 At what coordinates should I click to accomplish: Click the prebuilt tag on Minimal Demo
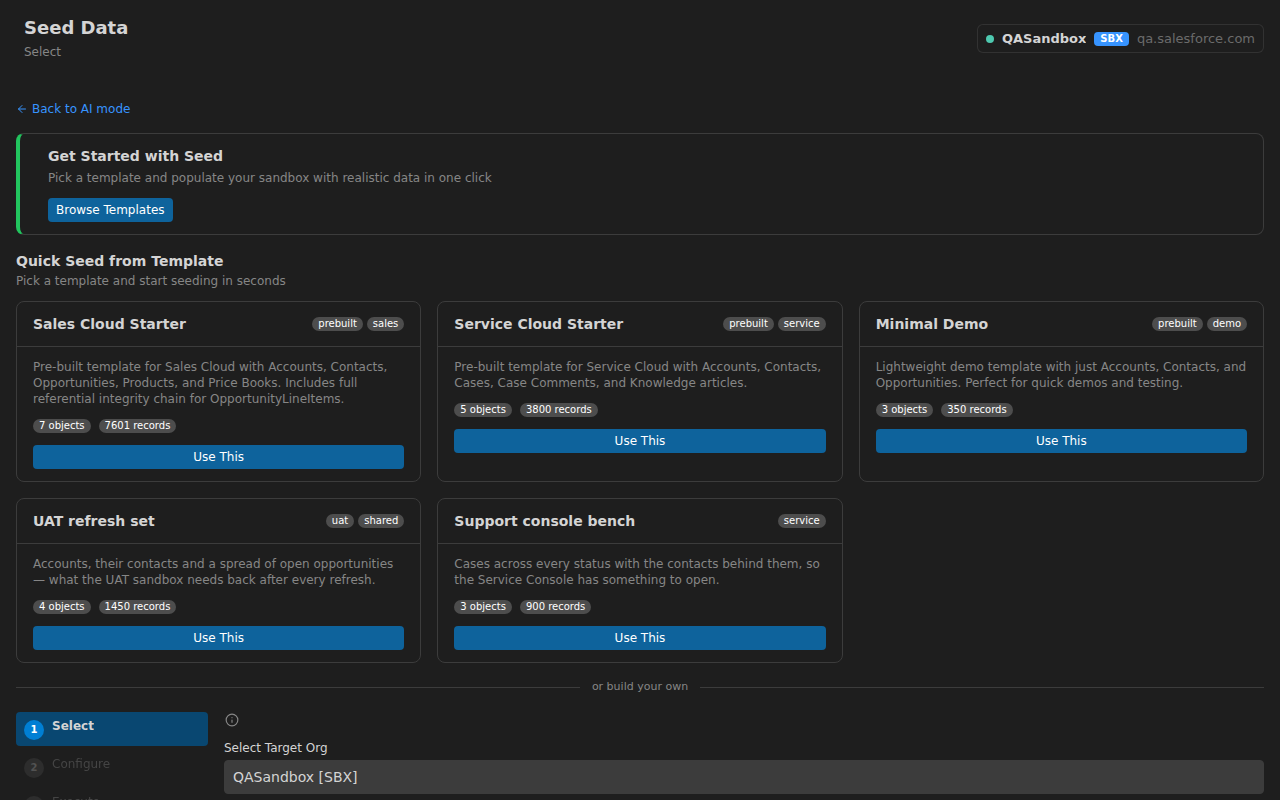(x=1177, y=324)
